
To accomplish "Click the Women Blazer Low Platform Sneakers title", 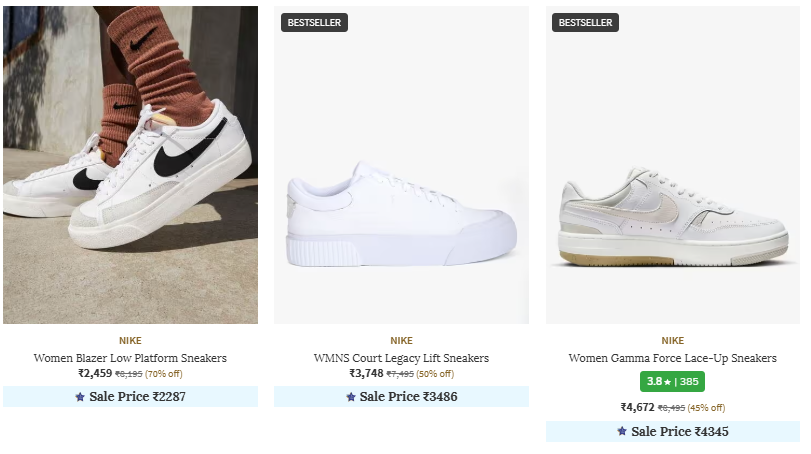I will (130, 358).
